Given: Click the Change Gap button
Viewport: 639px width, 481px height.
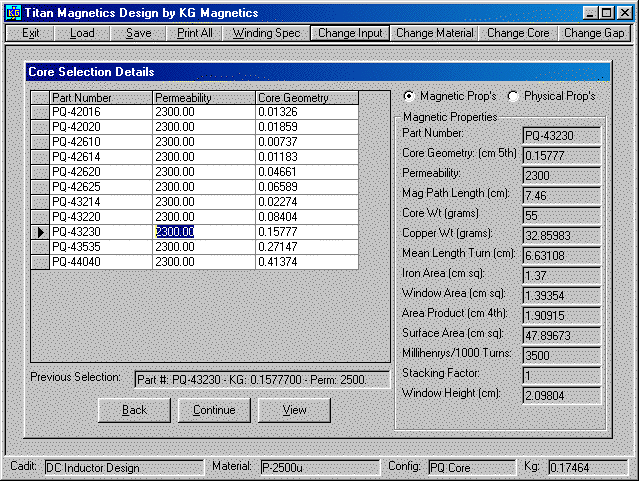Looking at the screenshot, I should coord(594,33).
